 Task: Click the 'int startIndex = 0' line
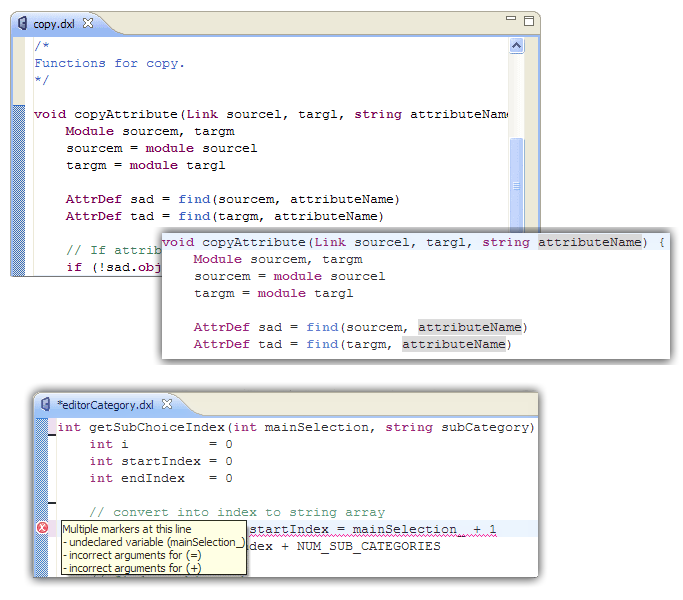click(161, 461)
